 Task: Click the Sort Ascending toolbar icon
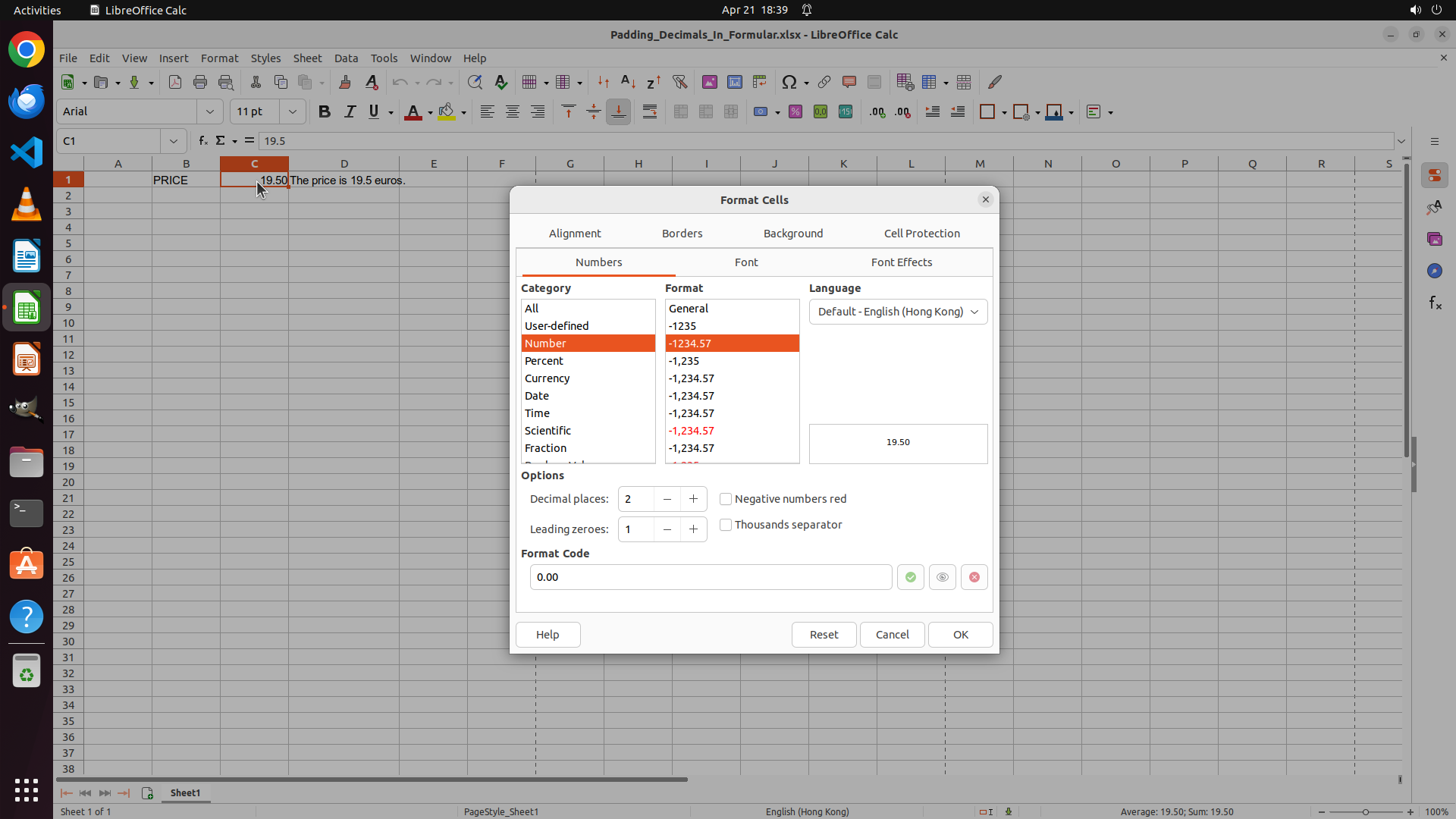tap(628, 82)
